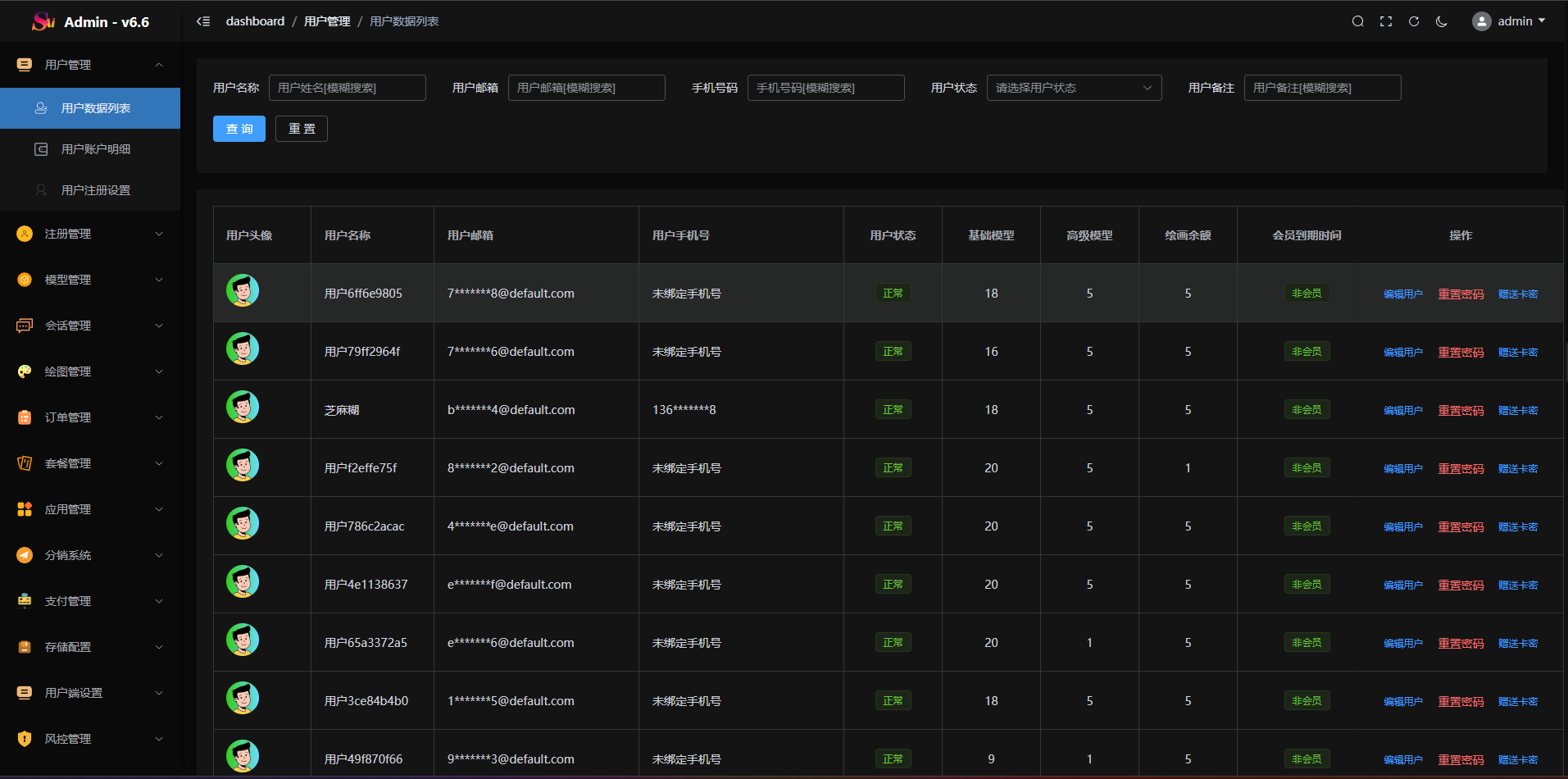Image resolution: width=1568 pixels, height=779 pixels.
Task: Enter fullscreen mode via the header icon
Action: (1386, 21)
